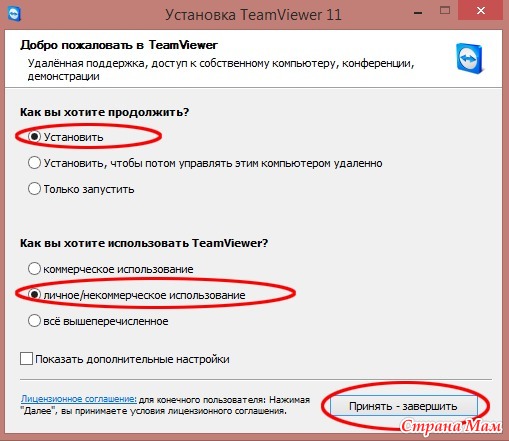Click the "Как вы хотите использовать TeamViewer?" heading
This screenshot has height=441, width=509.
144,243
